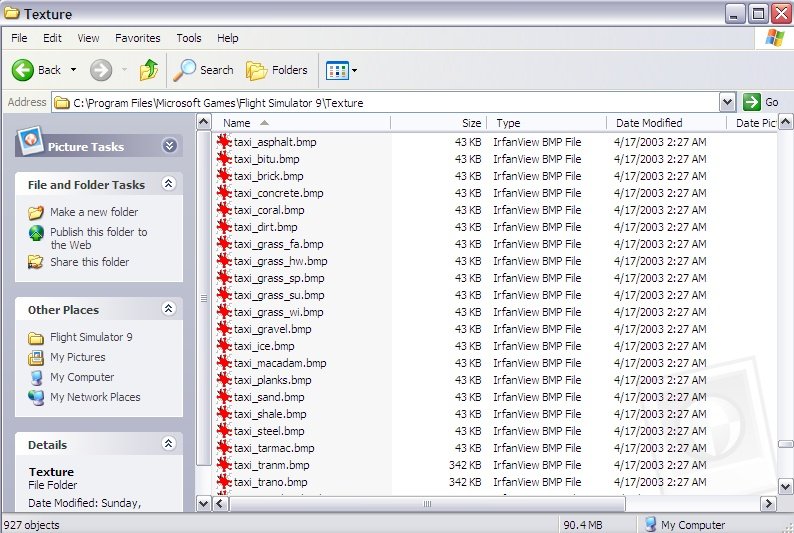
Task: Open the Favorites menu
Action: tap(137, 38)
